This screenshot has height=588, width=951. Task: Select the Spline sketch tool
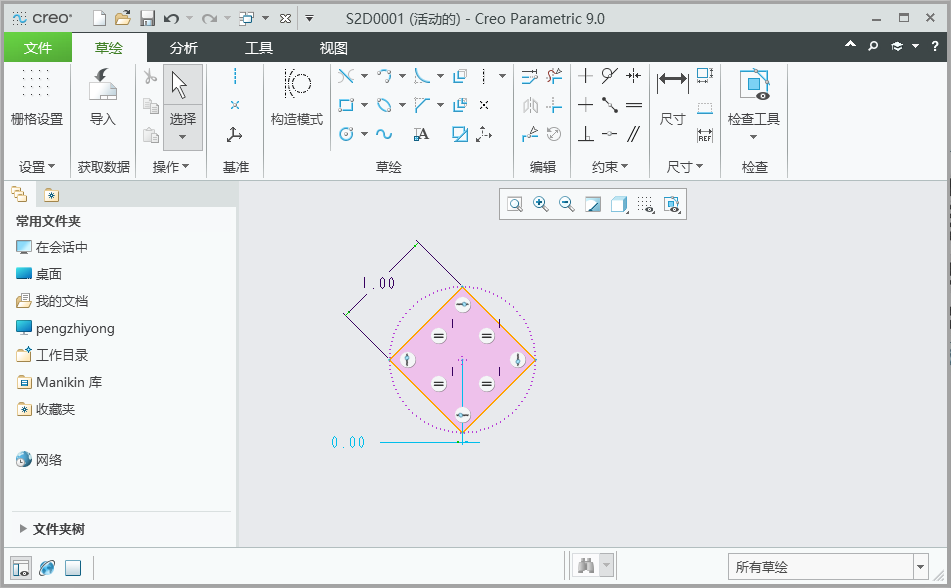(x=384, y=134)
